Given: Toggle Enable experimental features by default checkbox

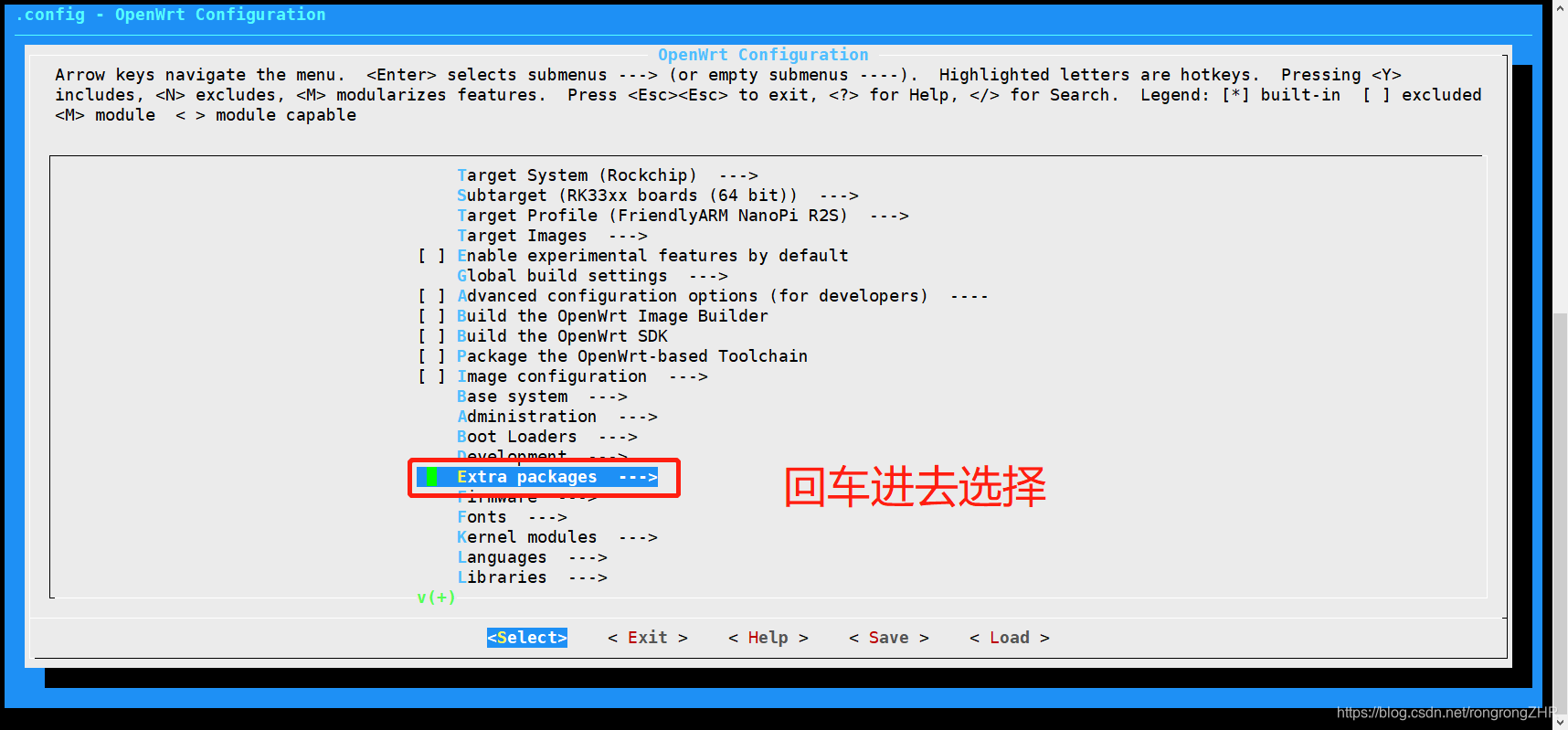Looking at the screenshot, I should [431, 256].
